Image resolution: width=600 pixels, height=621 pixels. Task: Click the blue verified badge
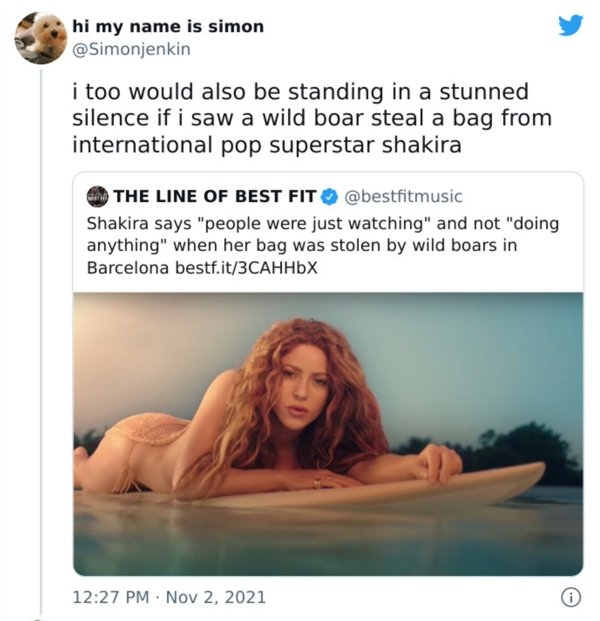coord(331,195)
